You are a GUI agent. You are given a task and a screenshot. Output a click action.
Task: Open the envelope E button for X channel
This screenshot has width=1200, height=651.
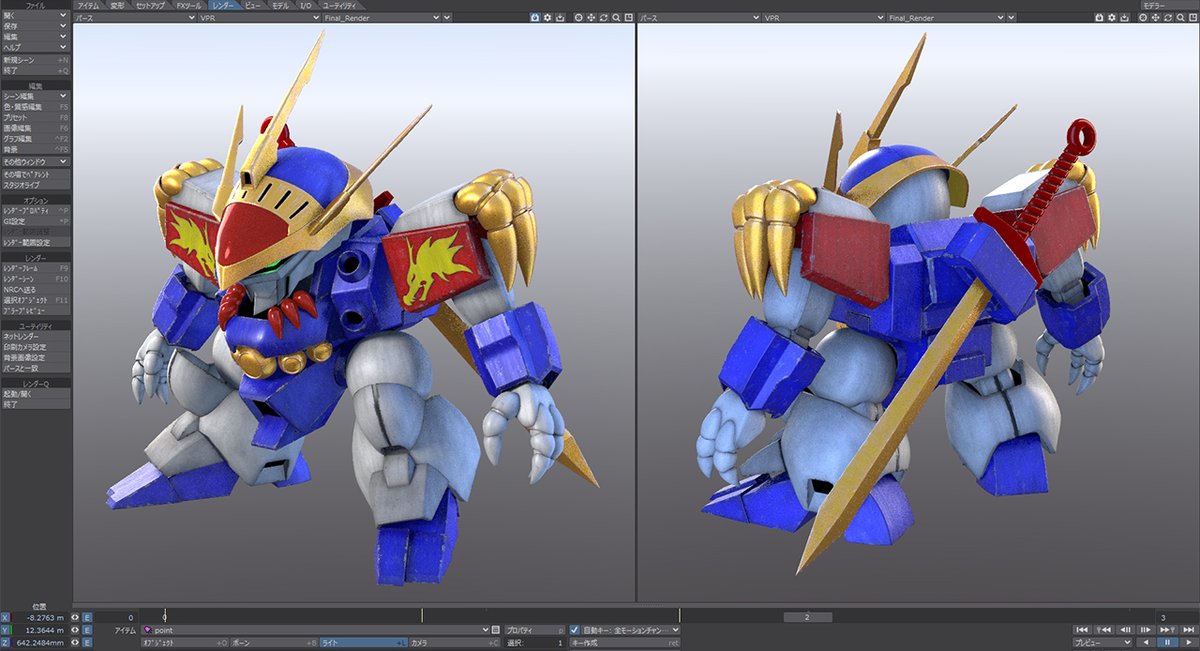click(87, 618)
